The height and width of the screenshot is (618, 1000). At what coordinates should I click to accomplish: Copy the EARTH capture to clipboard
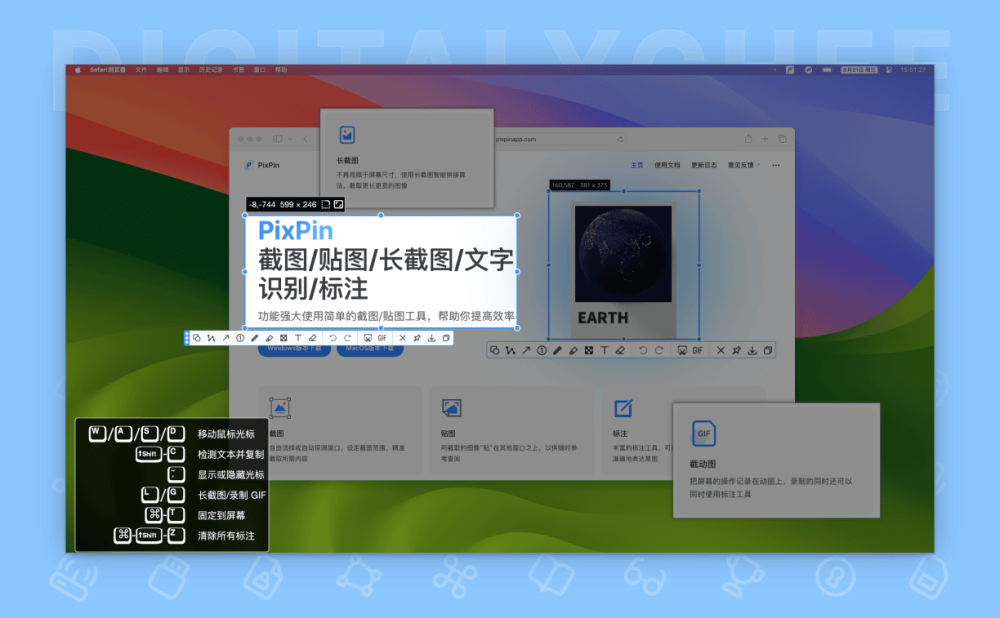(768, 350)
